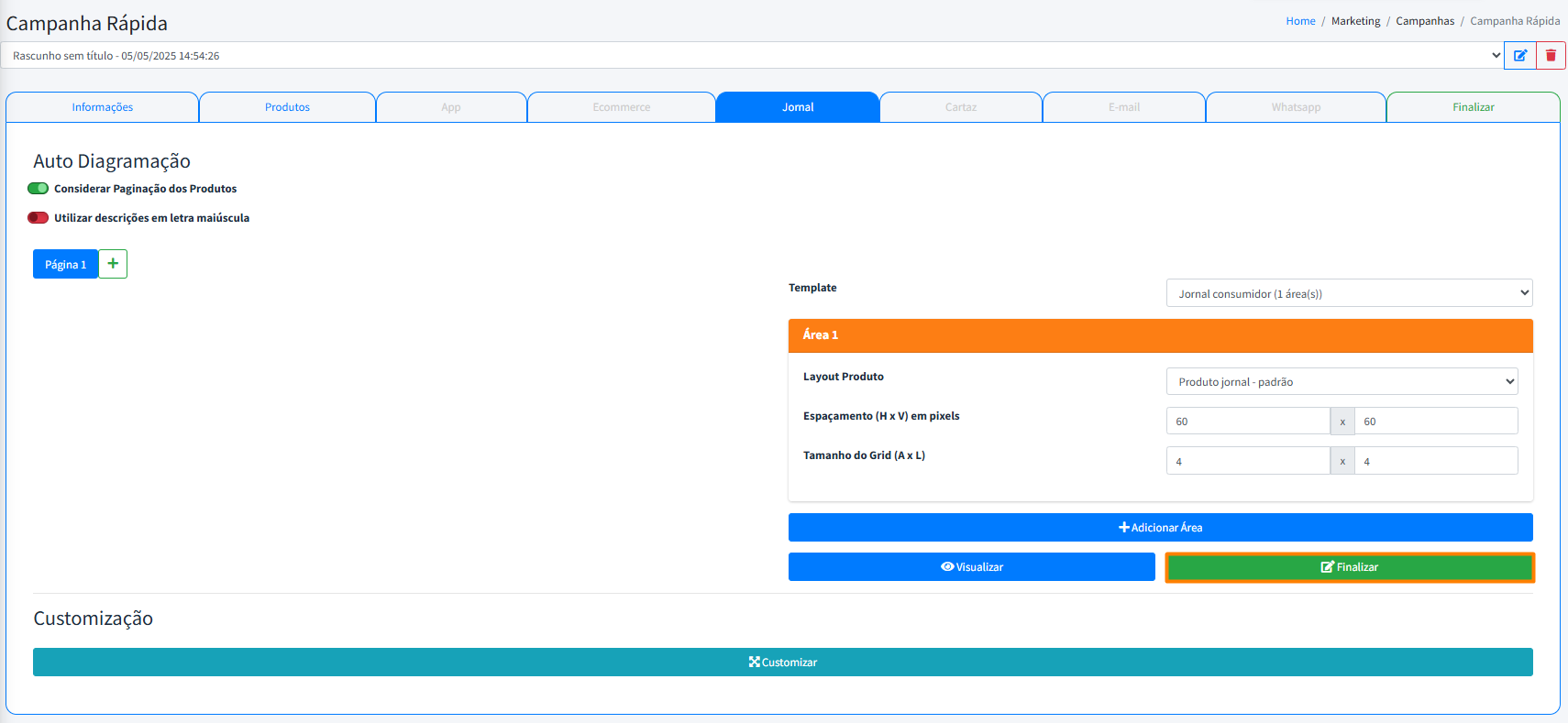Expand the Layout Produto dropdown
Viewport: 1568px width, 723px height.
pyautogui.click(x=1341, y=381)
